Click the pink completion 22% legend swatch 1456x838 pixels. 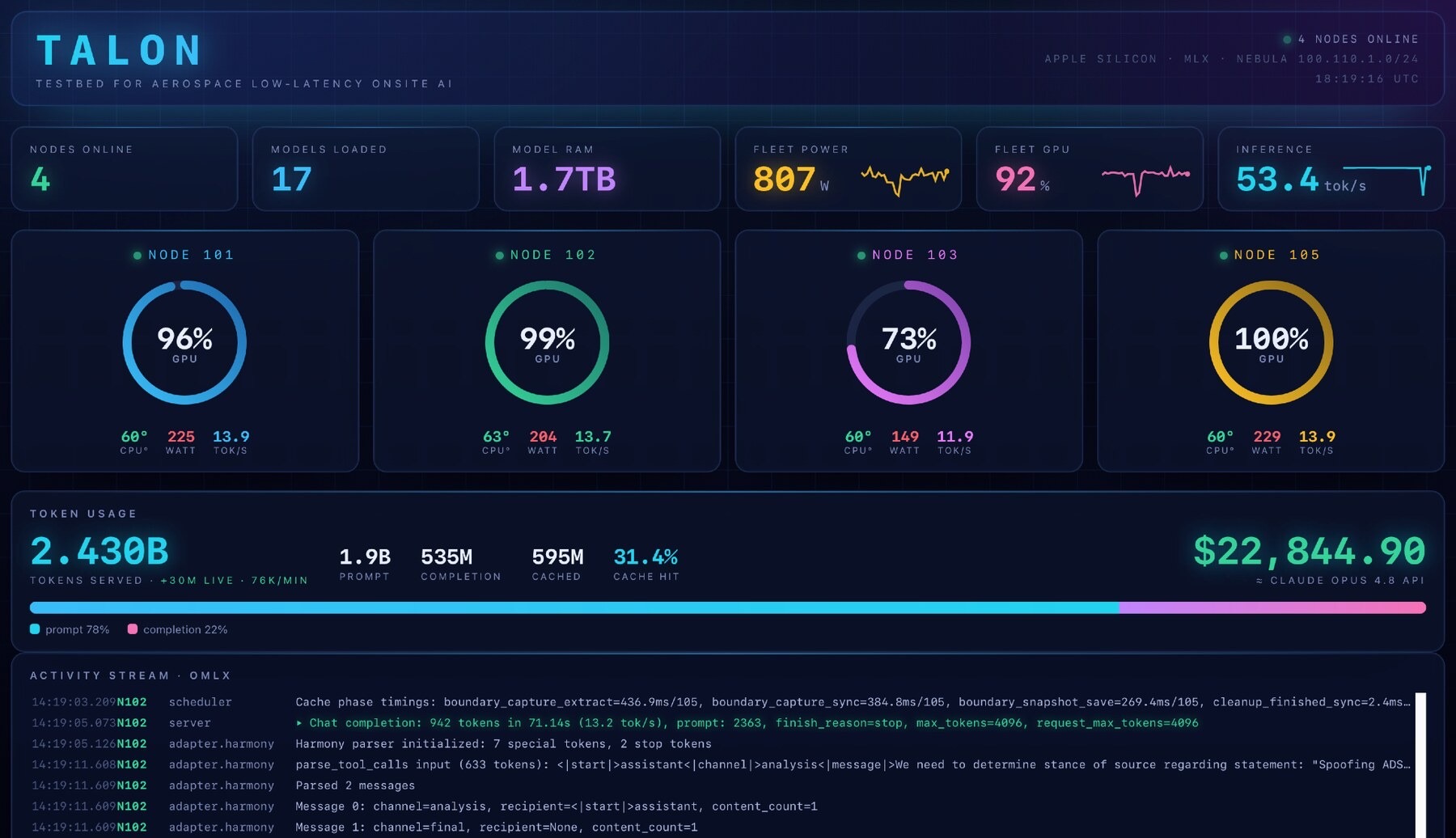pyautogui.click(x=133, y=629)
